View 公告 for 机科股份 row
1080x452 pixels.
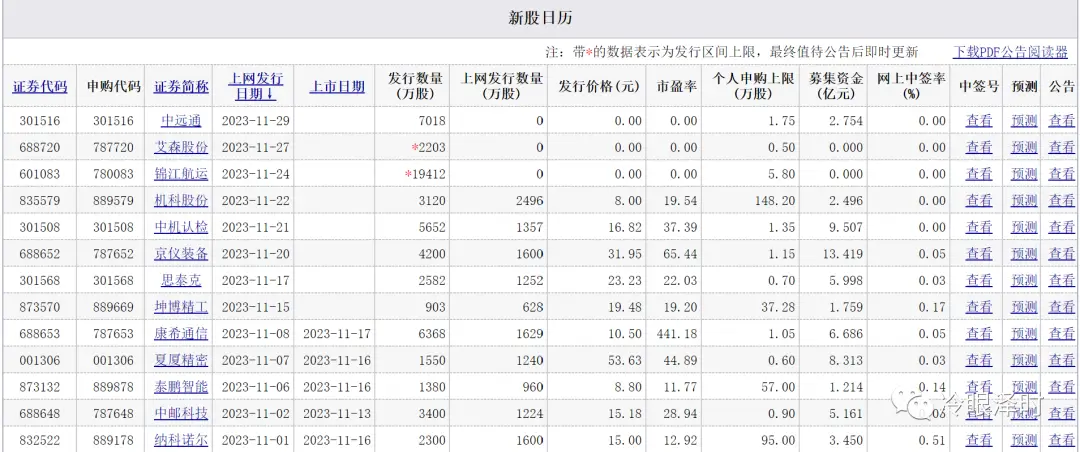click(x=1061, y=201)
